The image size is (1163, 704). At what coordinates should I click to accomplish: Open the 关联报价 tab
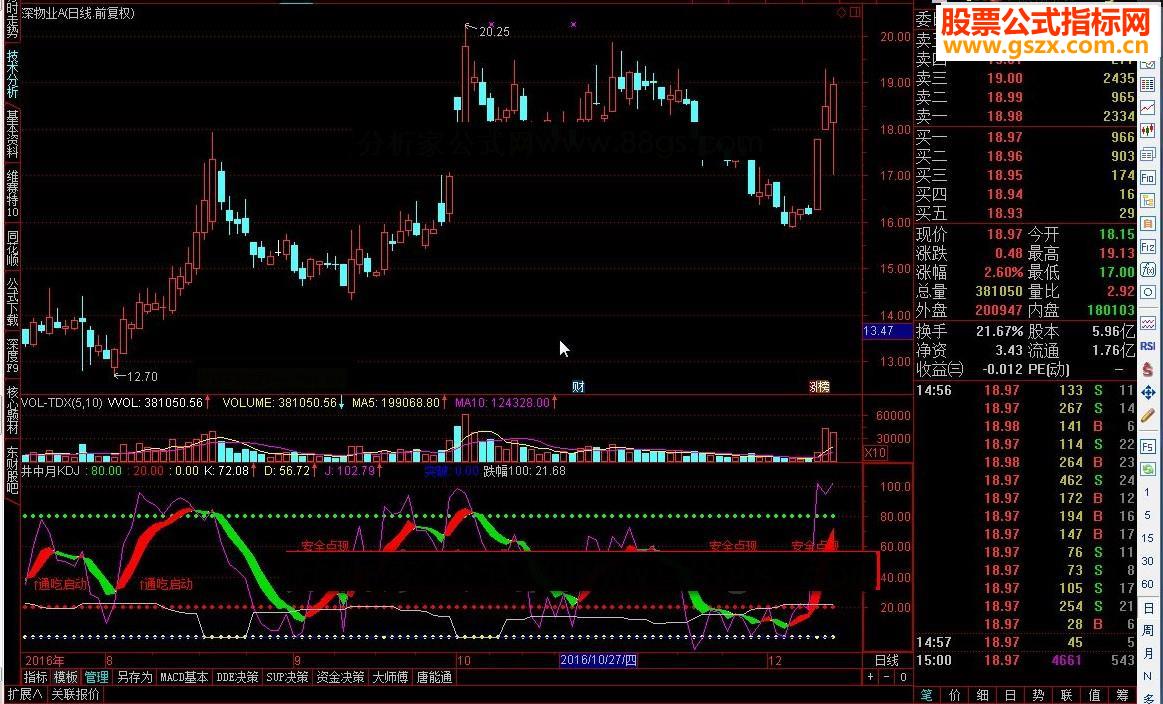[75, 695]
